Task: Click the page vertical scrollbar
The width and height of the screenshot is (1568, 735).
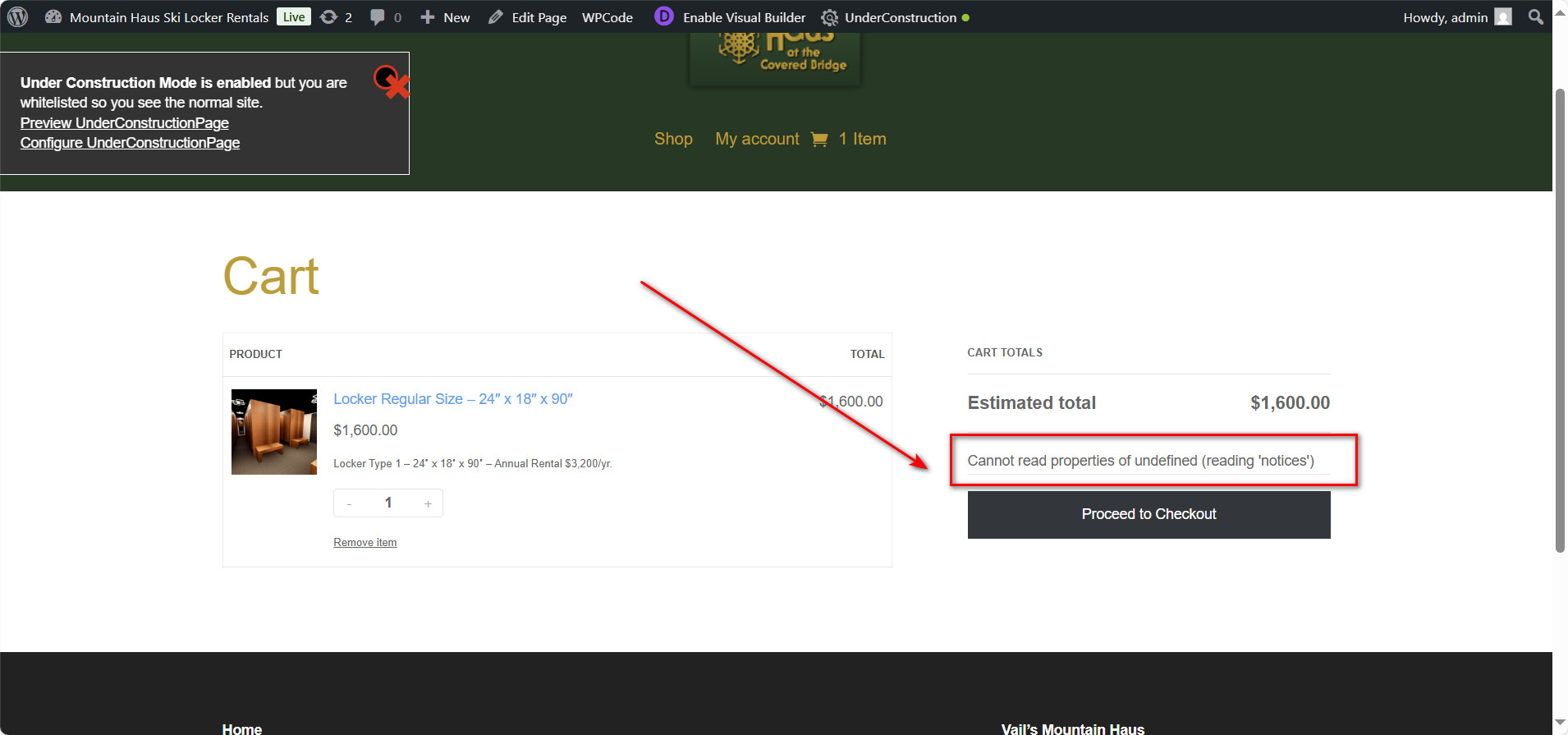Action: [1560, 320]
